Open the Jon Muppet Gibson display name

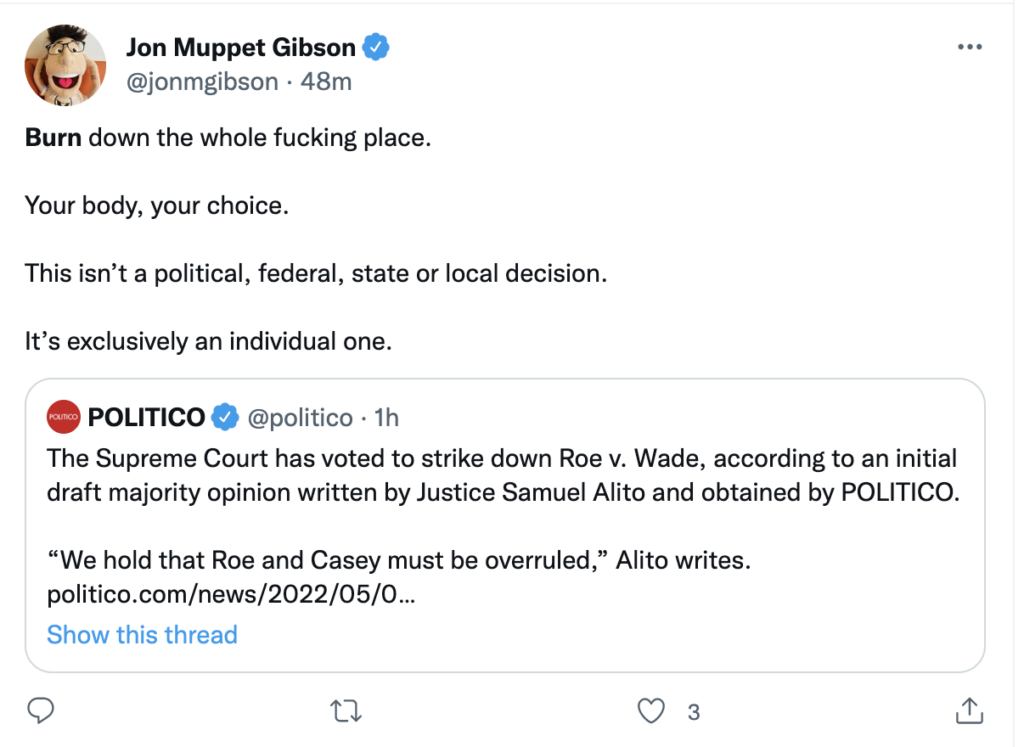coord(240,47)
